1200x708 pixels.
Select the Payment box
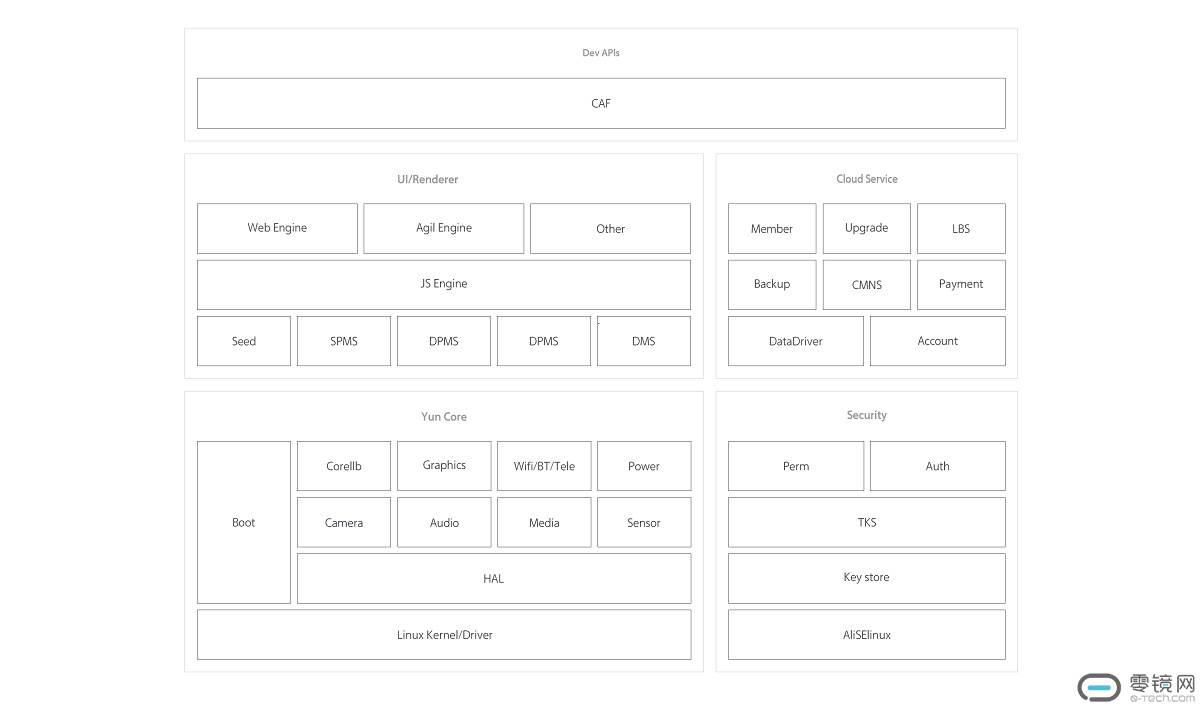(x=961, y=284)
